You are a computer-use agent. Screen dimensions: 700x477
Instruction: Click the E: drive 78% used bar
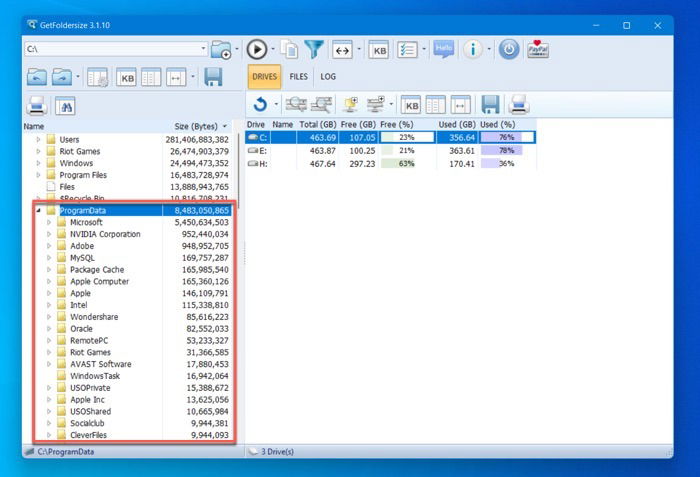(507, 151)
